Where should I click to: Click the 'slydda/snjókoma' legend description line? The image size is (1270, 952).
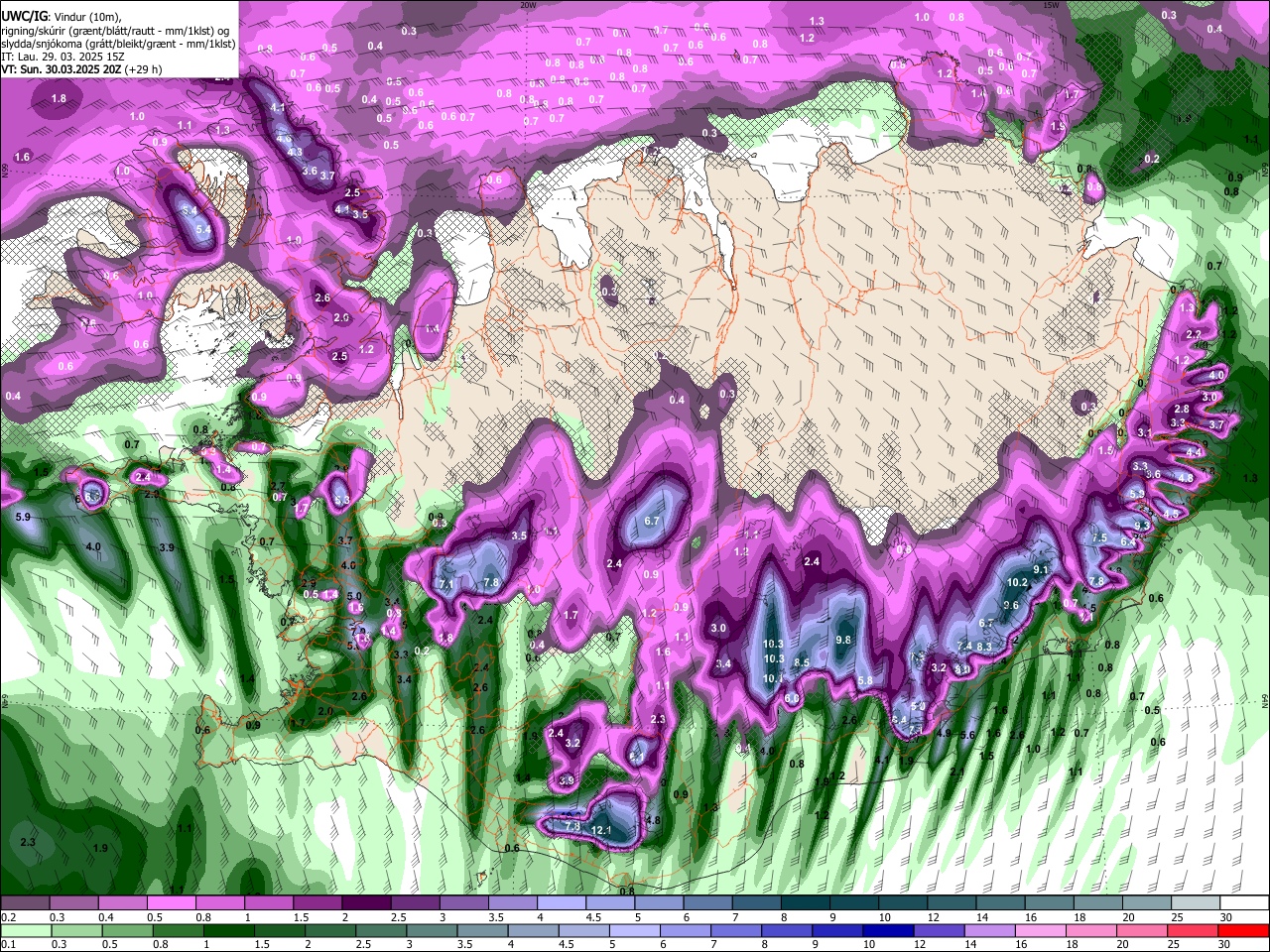[x=118, y=44]
